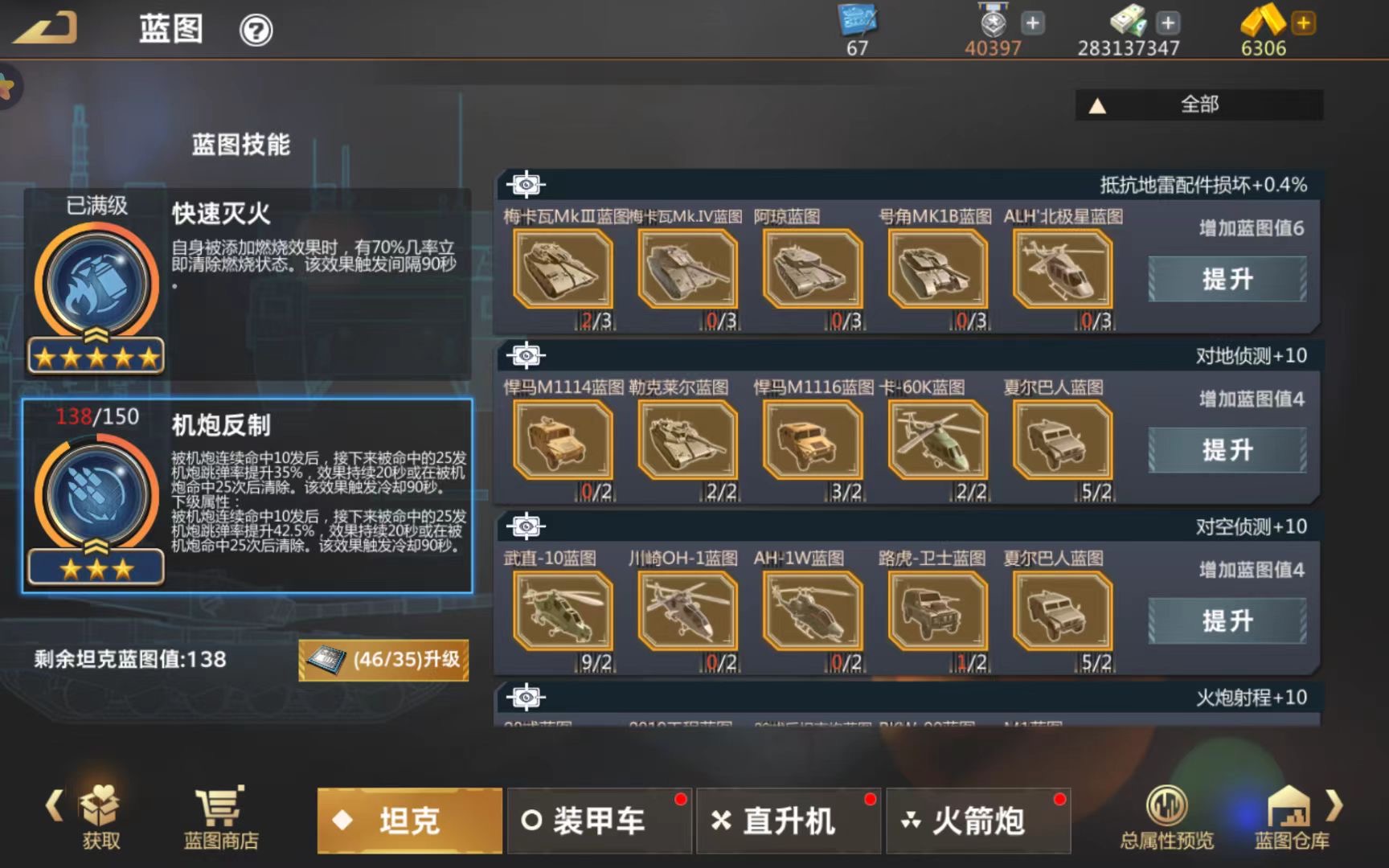Click the (46/35)升级 upgrade button
The width and height of the screenshot is (1389, 868).
point(383,660)
